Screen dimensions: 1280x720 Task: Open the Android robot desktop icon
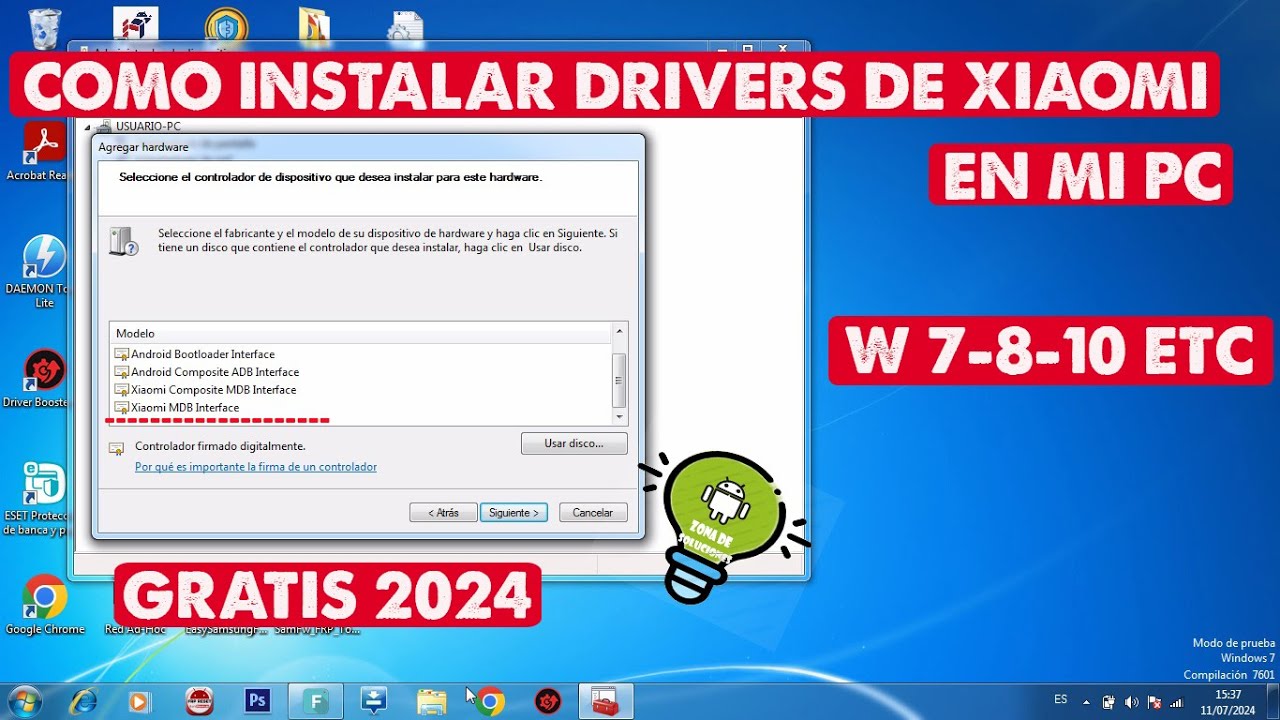coord(136,22)
